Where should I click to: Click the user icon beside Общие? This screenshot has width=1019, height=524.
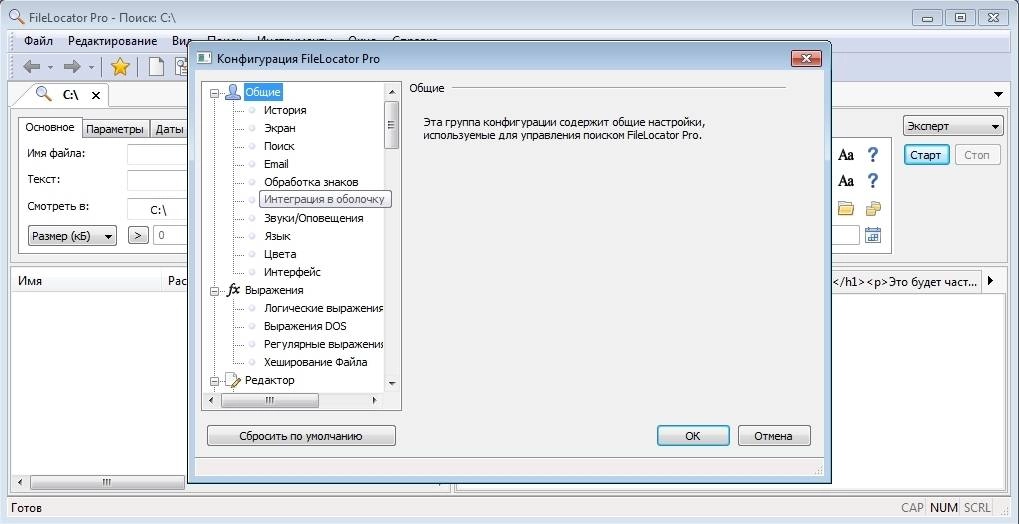(x=233, y=92)
